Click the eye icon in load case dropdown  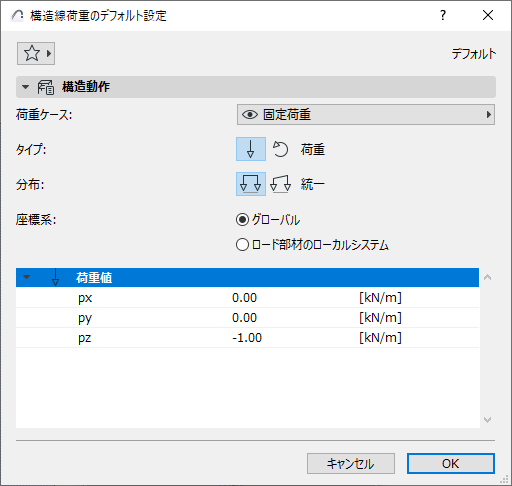[250, 115]
